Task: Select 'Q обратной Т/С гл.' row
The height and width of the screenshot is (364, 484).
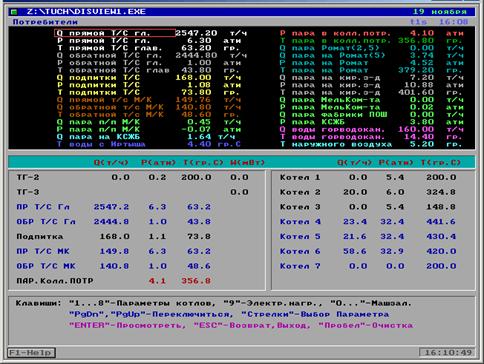Action: pos(152,55)
